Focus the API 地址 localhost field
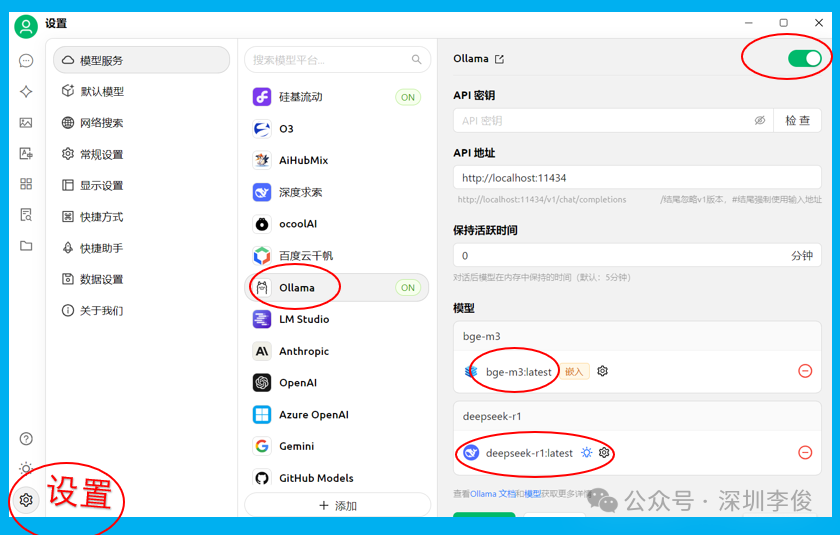This screenshot has height=535, width=840. pyautogui.click(x=637, y=177)
